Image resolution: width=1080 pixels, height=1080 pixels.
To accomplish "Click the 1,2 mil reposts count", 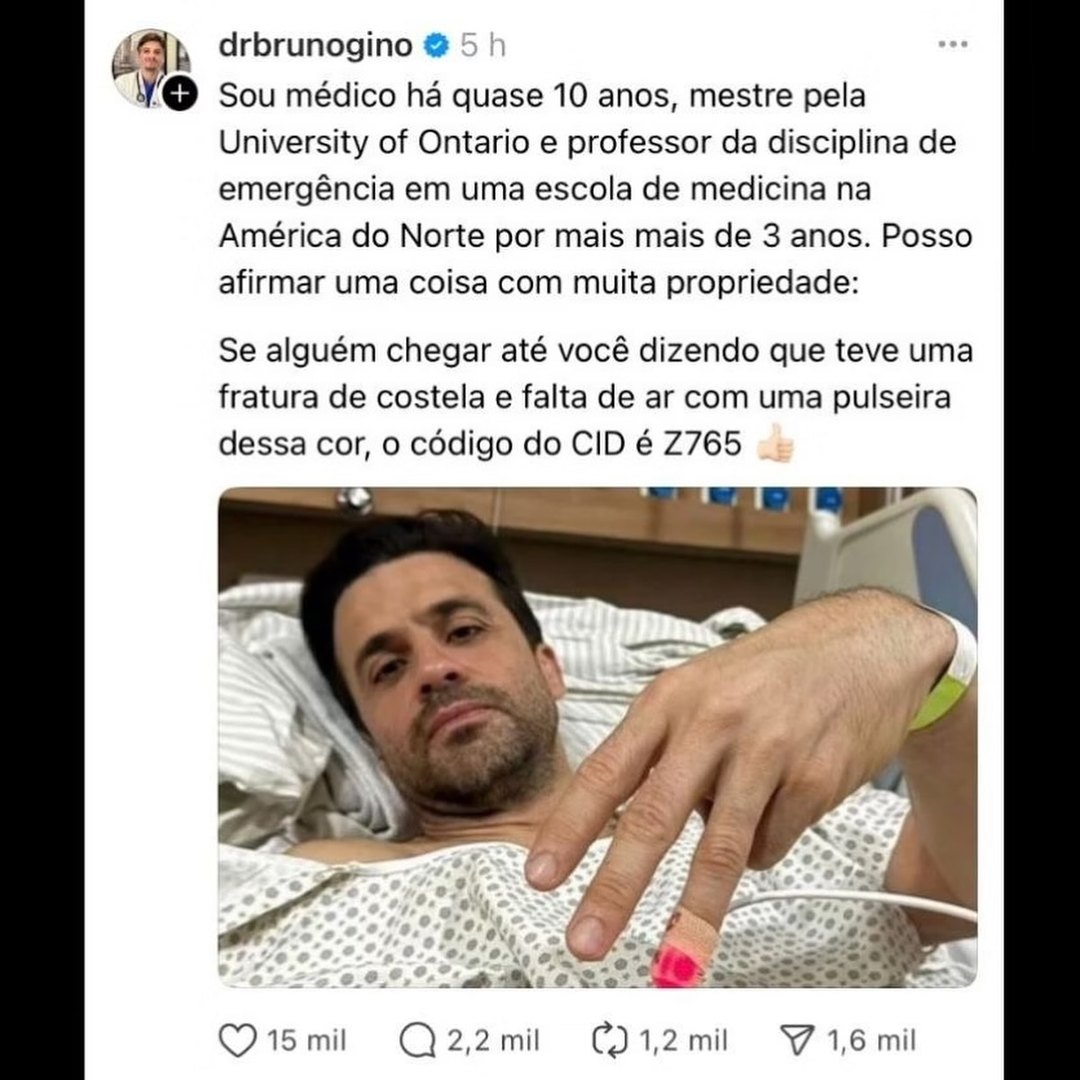I will pyautogui.click(x=683, y=1041).
